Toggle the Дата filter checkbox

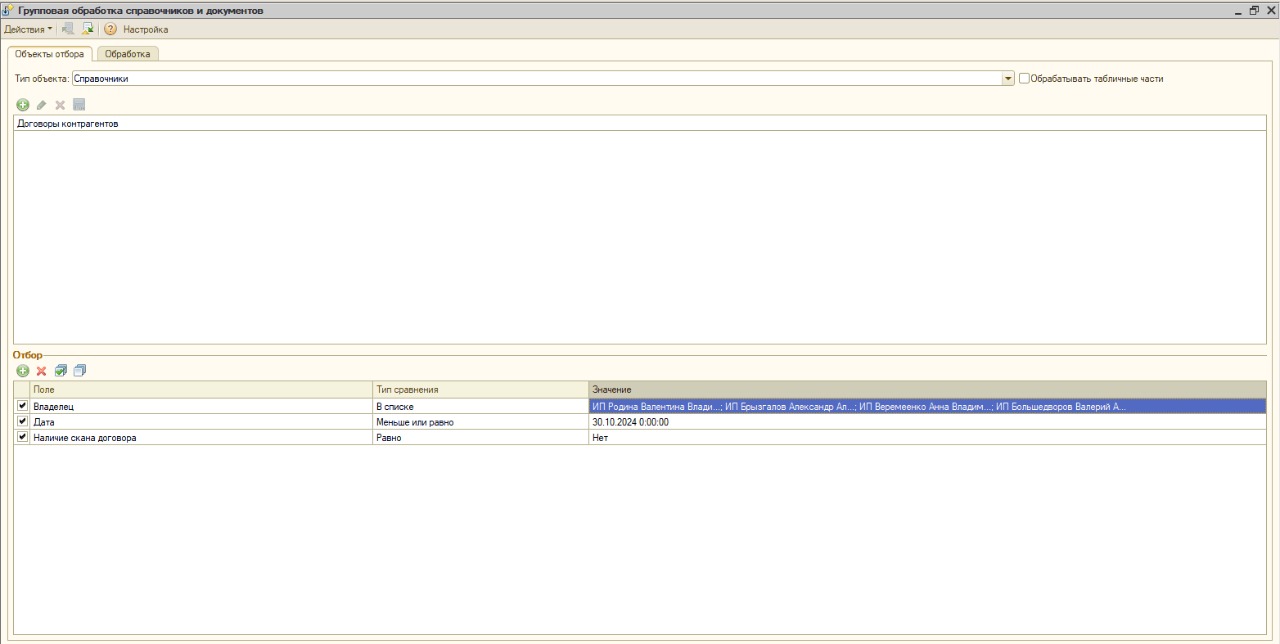[23, 422]
